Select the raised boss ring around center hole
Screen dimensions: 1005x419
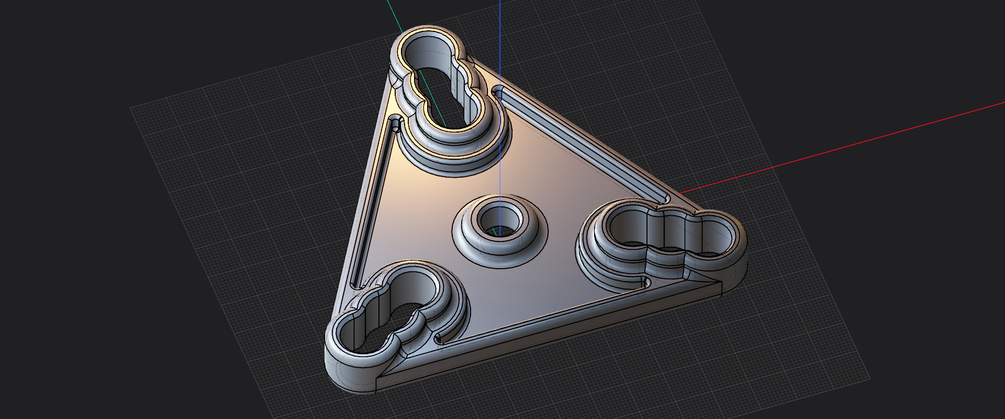(501, 231)
